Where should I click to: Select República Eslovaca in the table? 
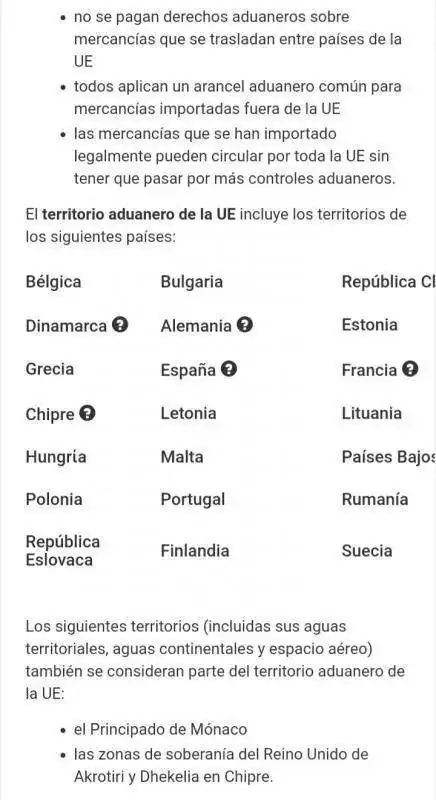[x=63, y=551]
